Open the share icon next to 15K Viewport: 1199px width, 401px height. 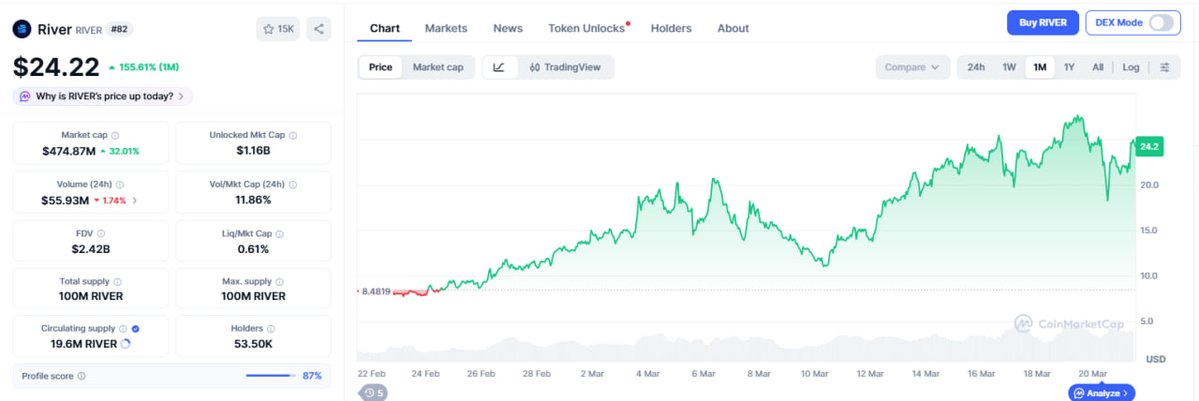[319, 29]
